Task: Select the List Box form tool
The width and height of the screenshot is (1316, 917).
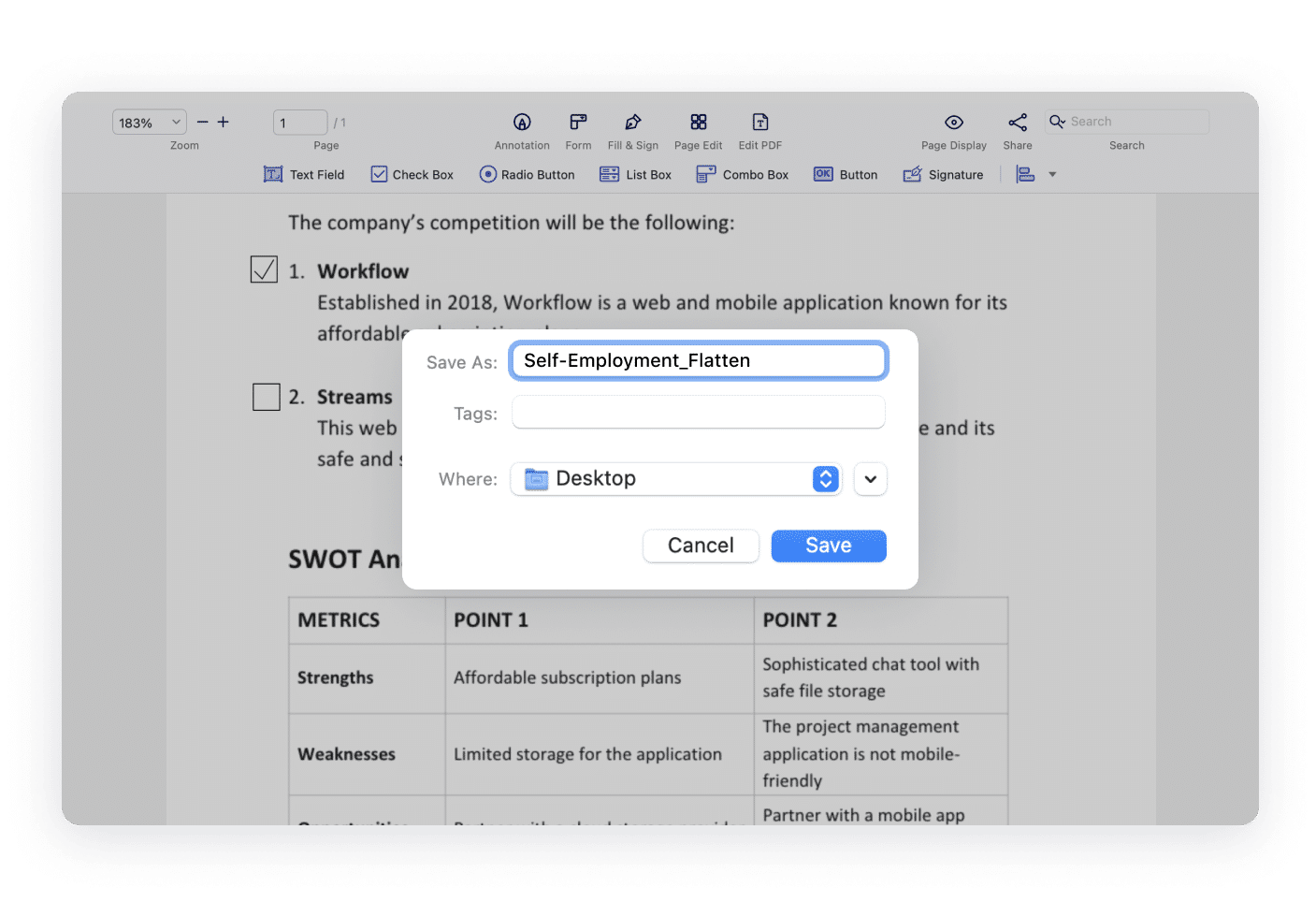Action: [x=636, y=174]
